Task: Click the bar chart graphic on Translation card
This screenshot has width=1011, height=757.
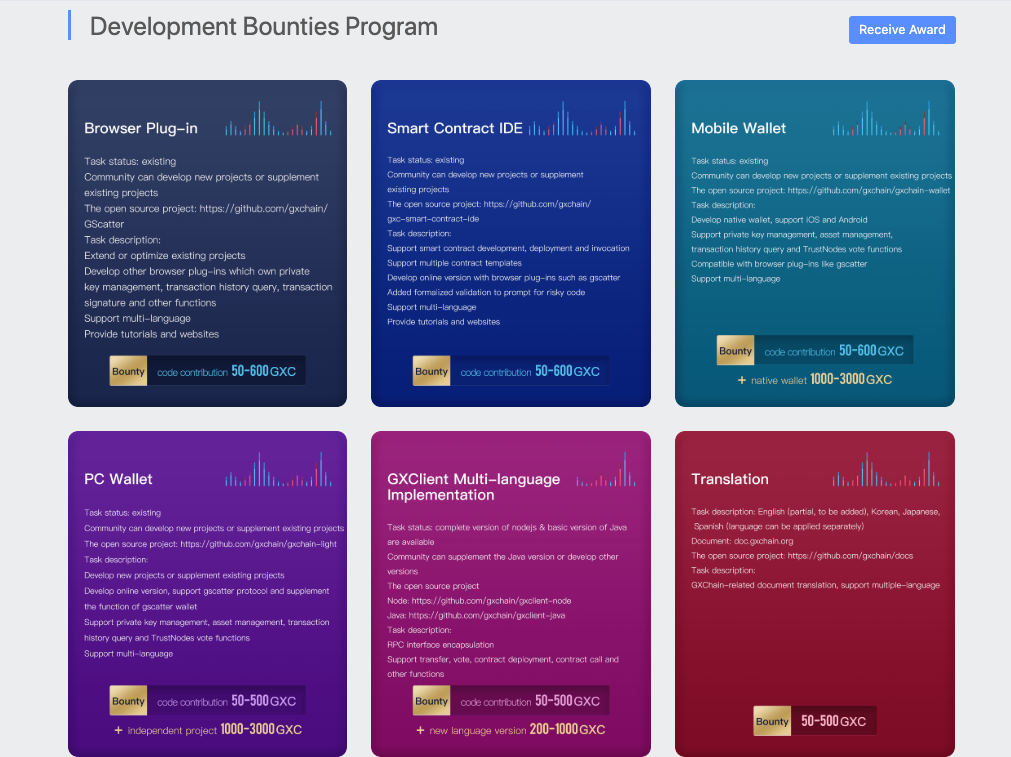Action: [886, 469]
